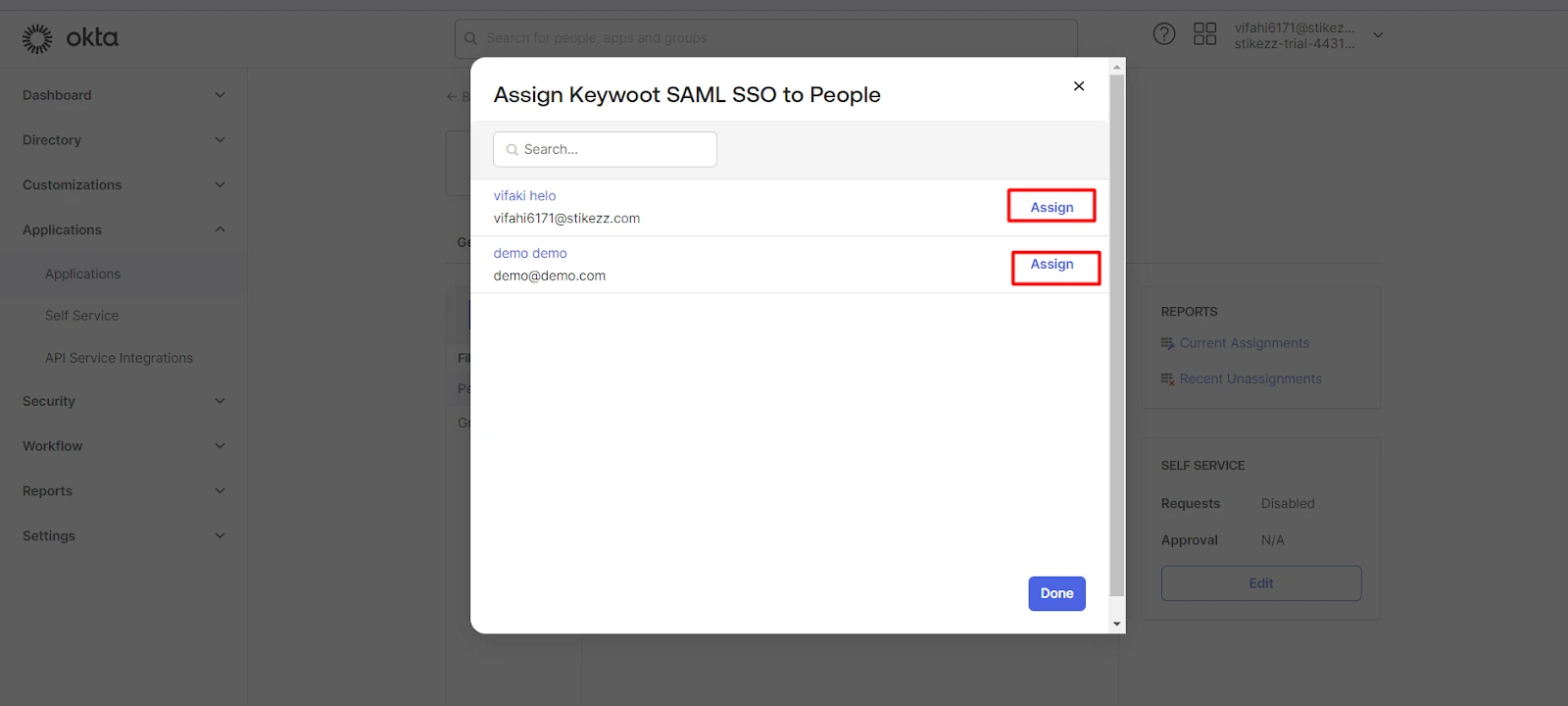
Task: Click the top people and apps search bar
Action: coord(766,38)
